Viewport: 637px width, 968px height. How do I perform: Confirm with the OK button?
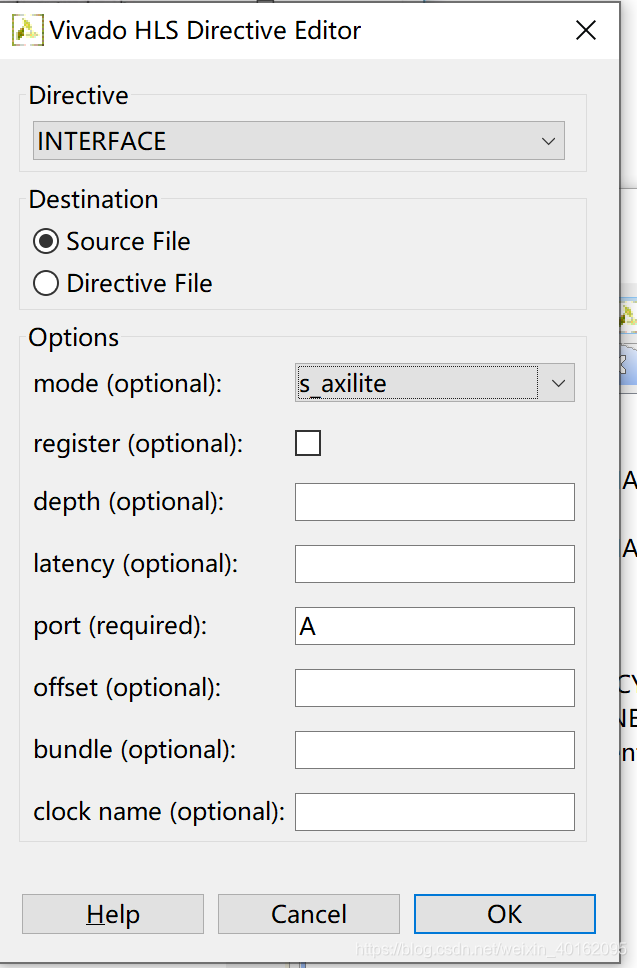[x=505, y=914]
